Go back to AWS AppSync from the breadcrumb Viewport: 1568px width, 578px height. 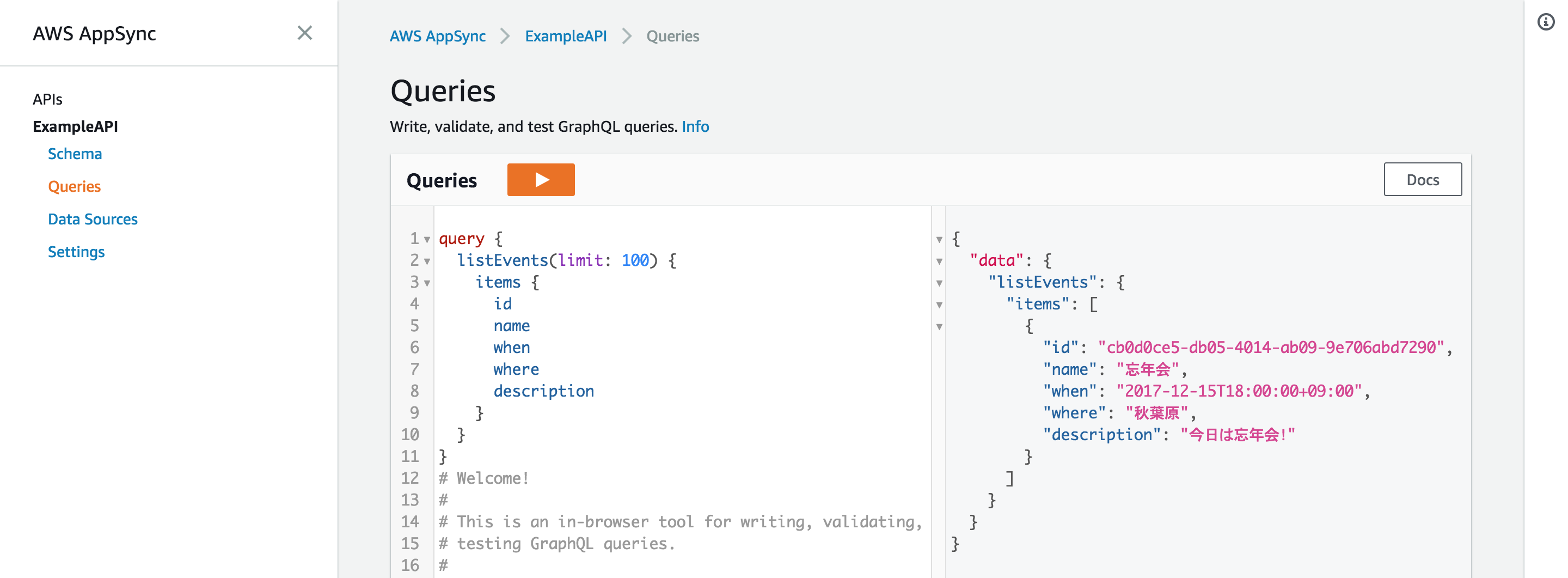[438, 36]
